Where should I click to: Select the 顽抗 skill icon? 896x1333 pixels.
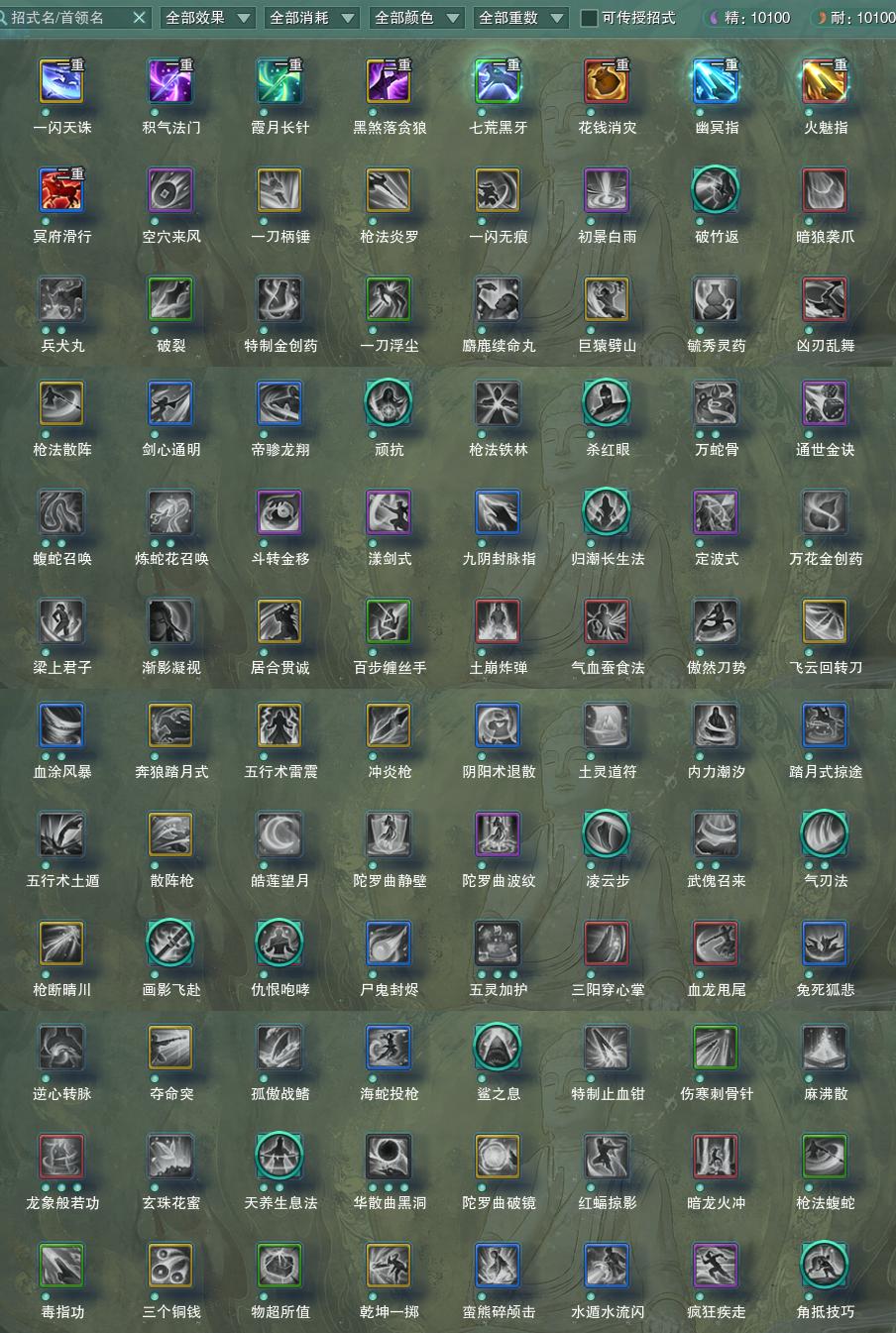pyautogui.click(x=389, y=403)
